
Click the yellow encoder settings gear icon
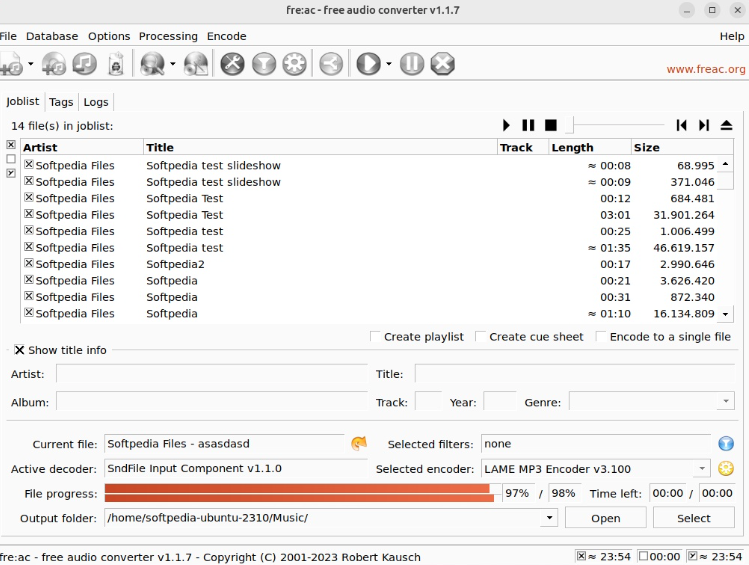pos(726,469)
